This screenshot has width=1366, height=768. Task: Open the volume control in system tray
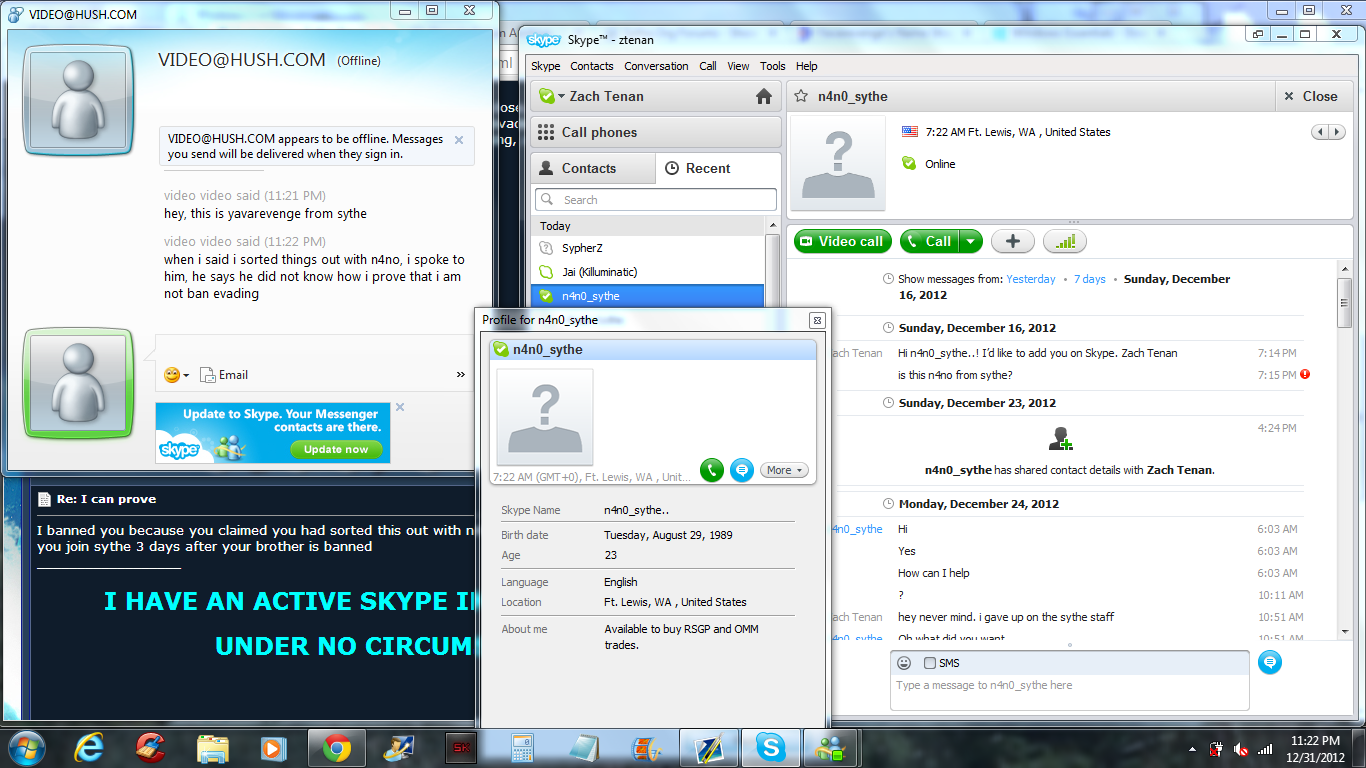tap(1240, 748)
